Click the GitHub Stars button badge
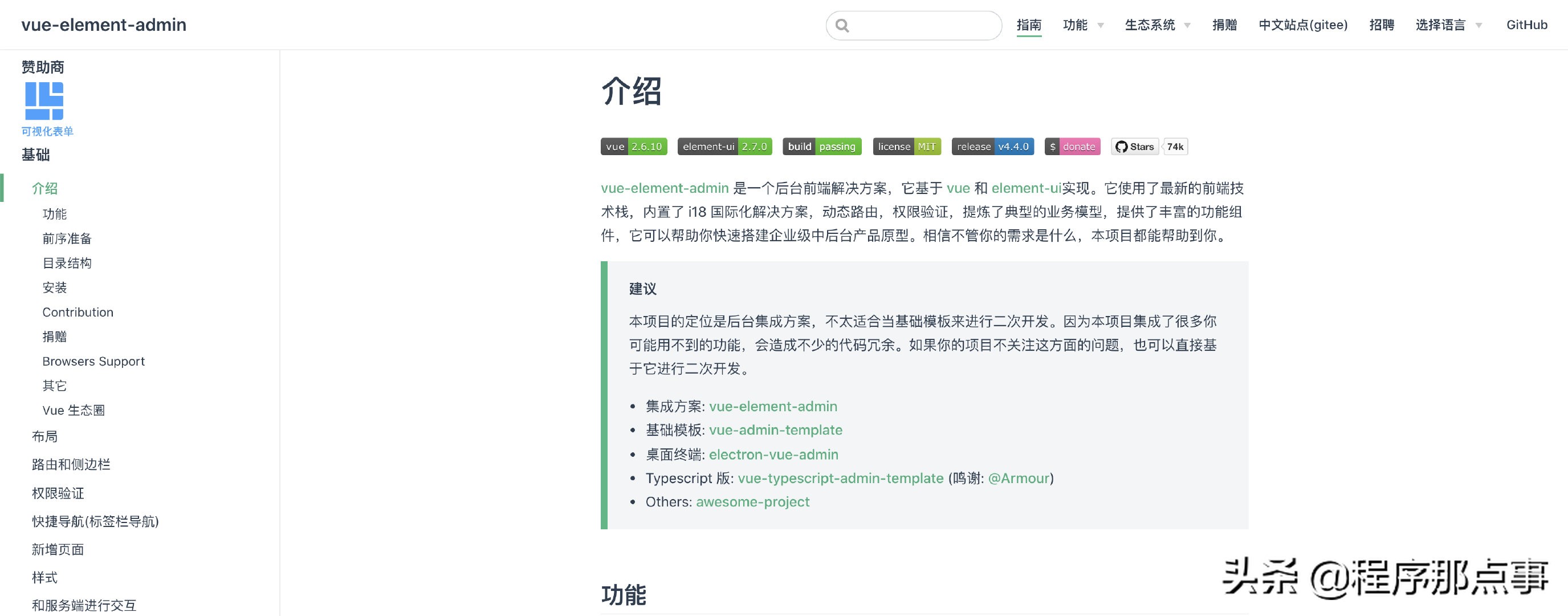1568x616 pixels. [1135, 146]
